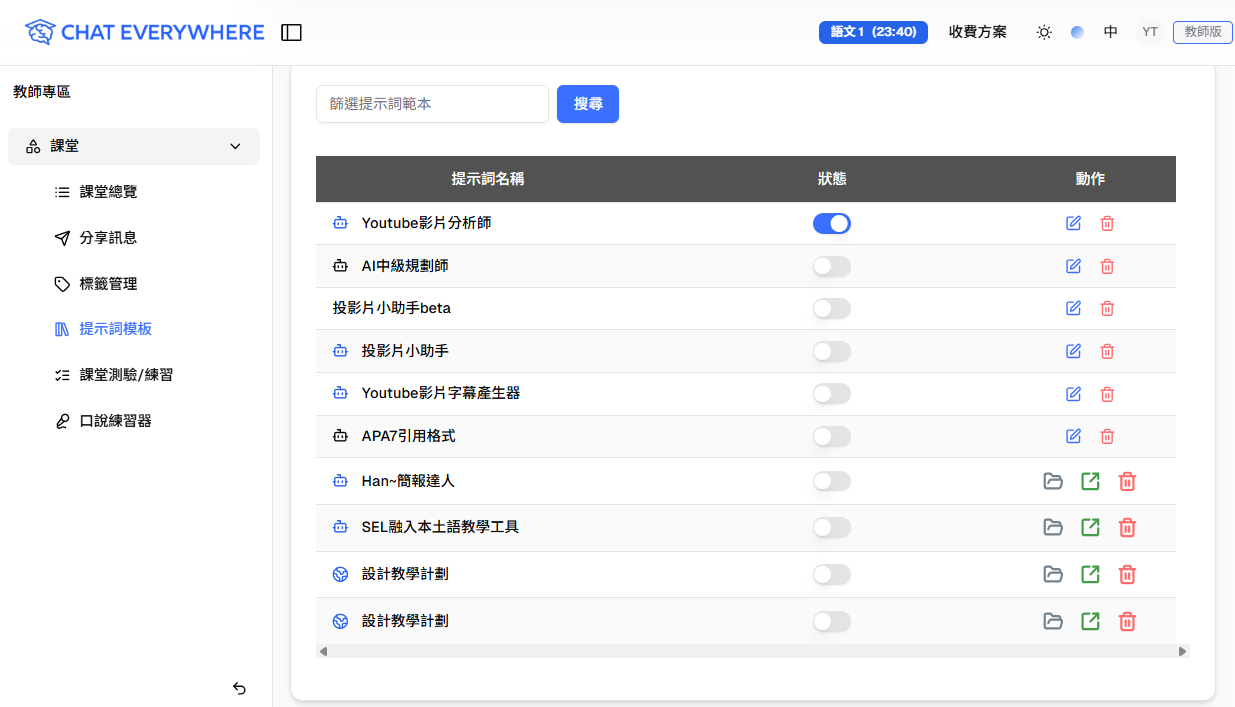Switch to light theme sun icon
1235x707 pixels.
coord(1044,32)
